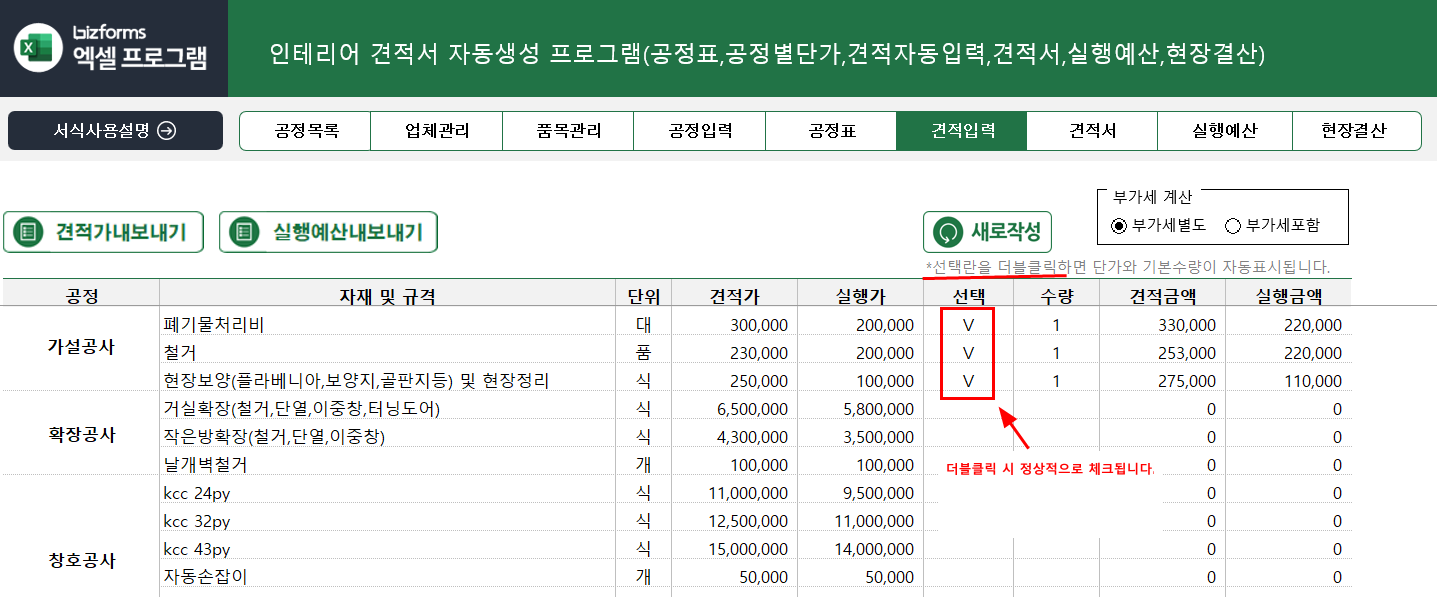Click the 선택 column header

tap(968, 295)
